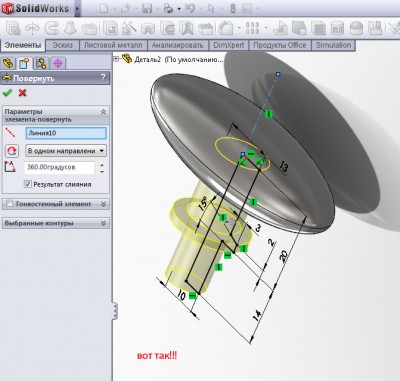Toggle the Результат слияния checkbox
The width and height of the screenshot is (400, 381).
[x=28, y=184]
